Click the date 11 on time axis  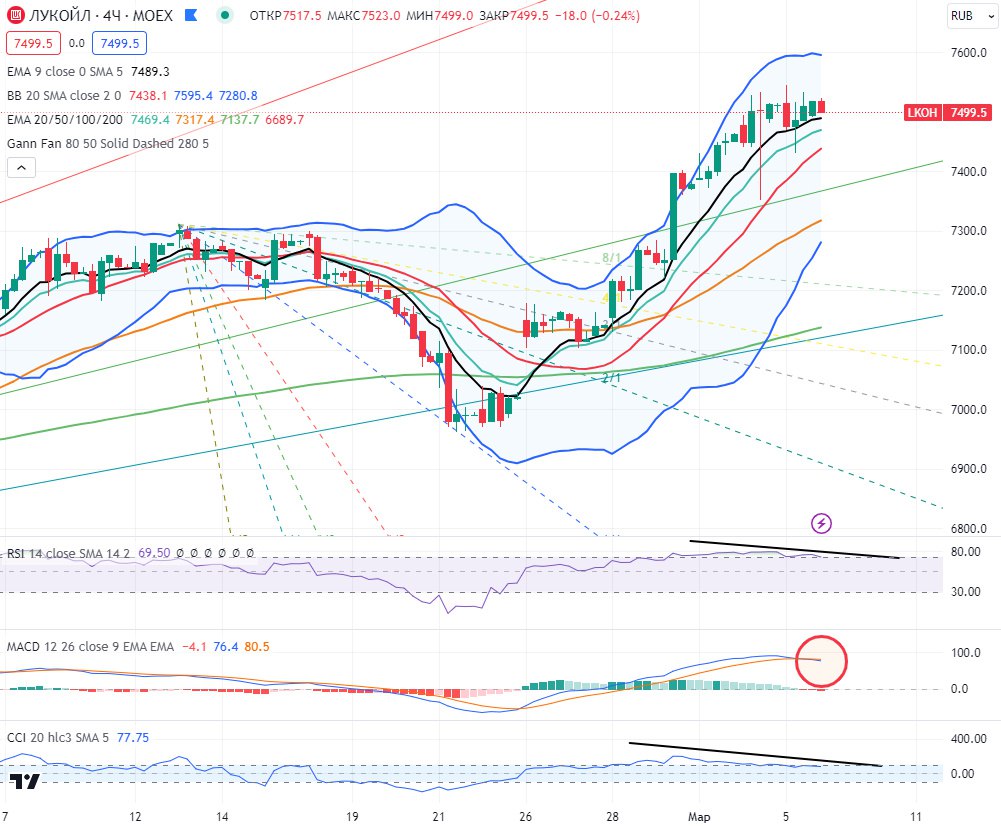(916, 817)
